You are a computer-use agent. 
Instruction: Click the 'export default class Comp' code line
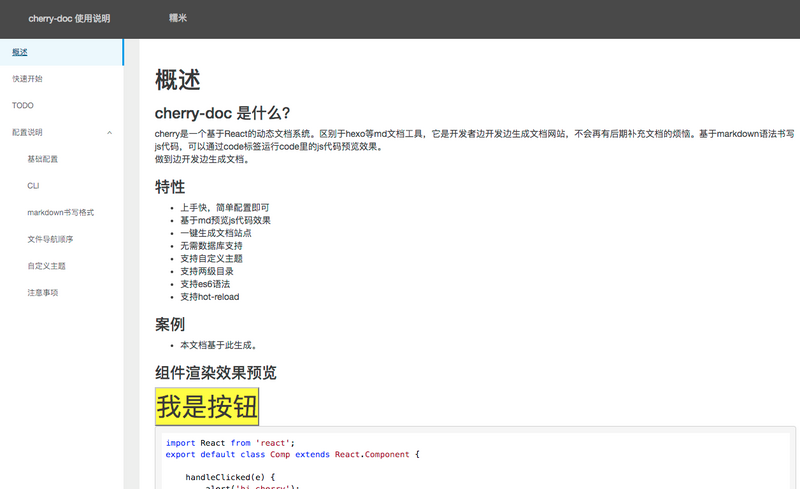(292, 454)
